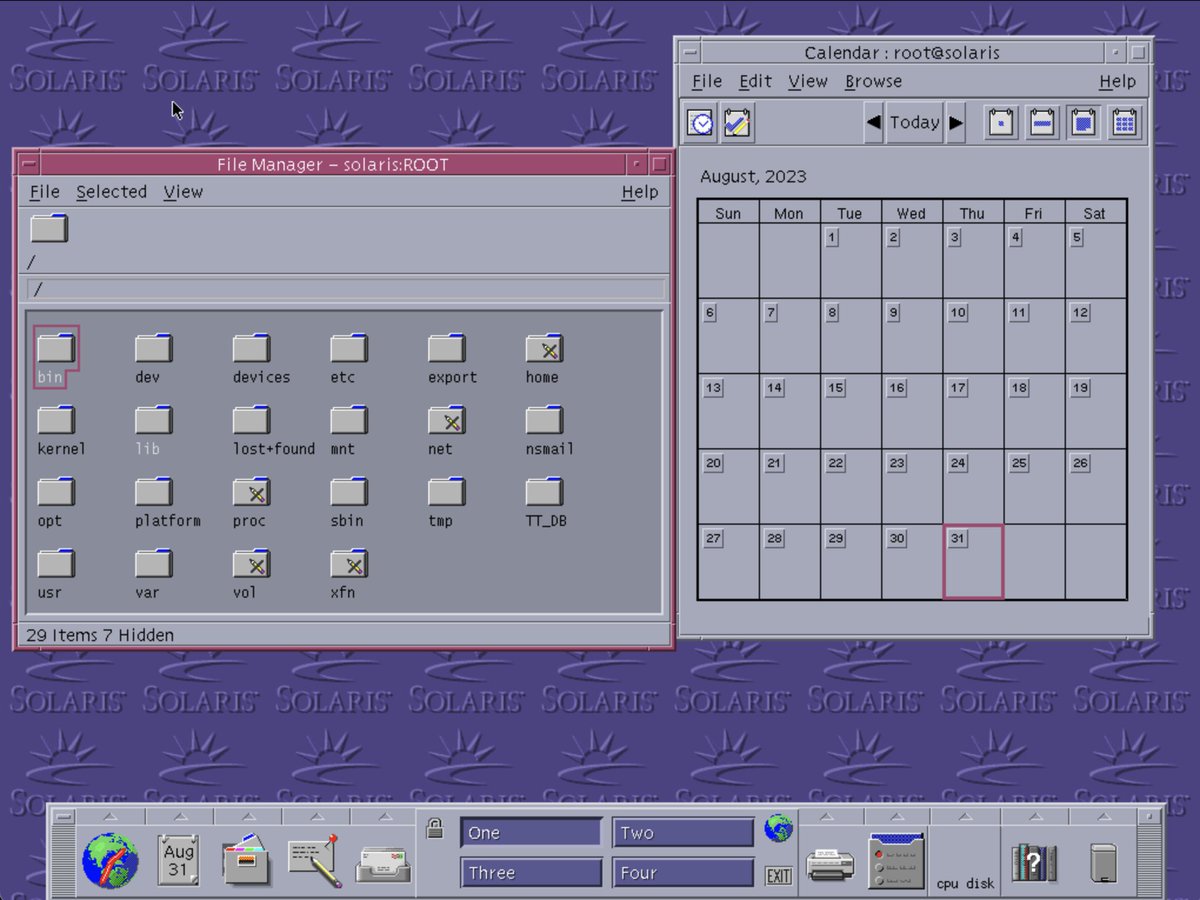Switch Calendar to Month view icon
This screenshot has height=900, width=1200.
pos(1083,123)
